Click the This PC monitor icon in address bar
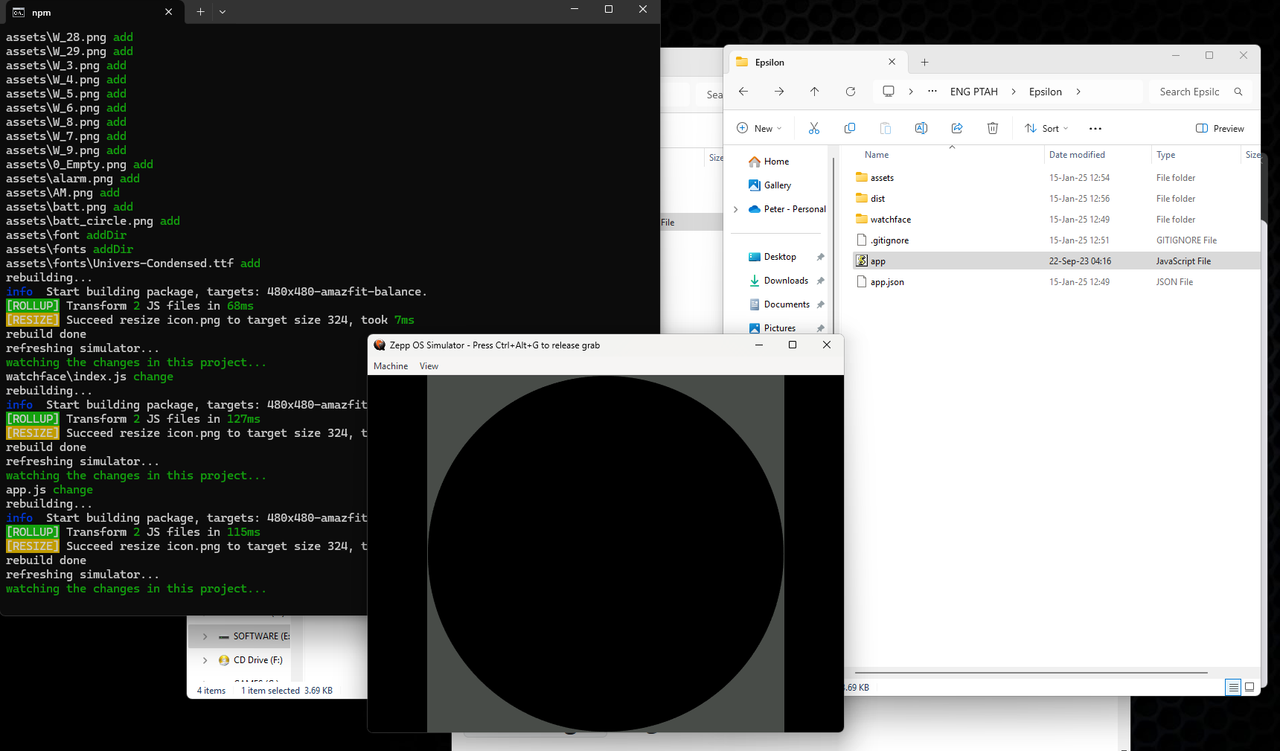 click(888, 91)
